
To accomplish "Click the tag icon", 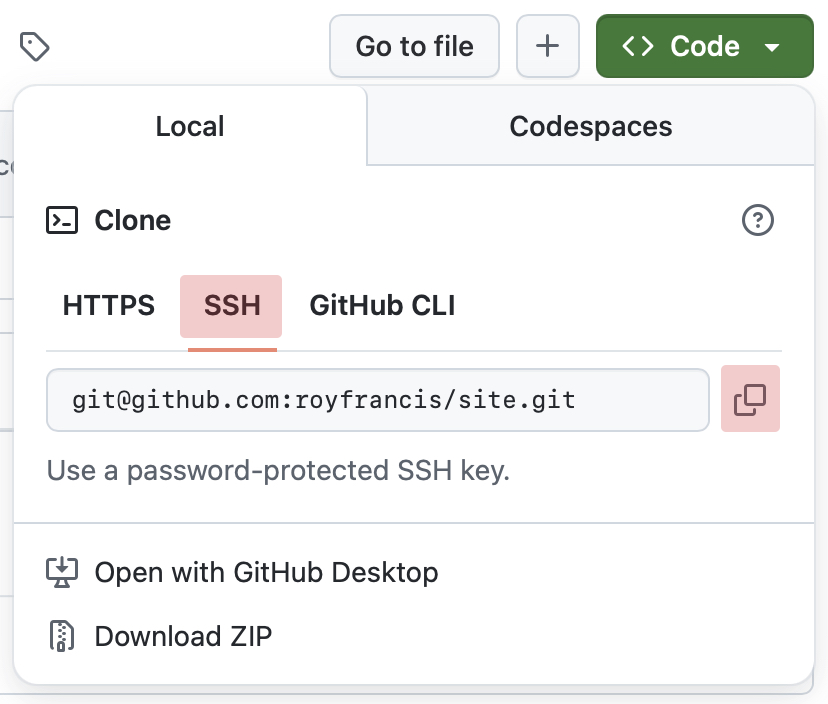I will [x=35, y=46].
